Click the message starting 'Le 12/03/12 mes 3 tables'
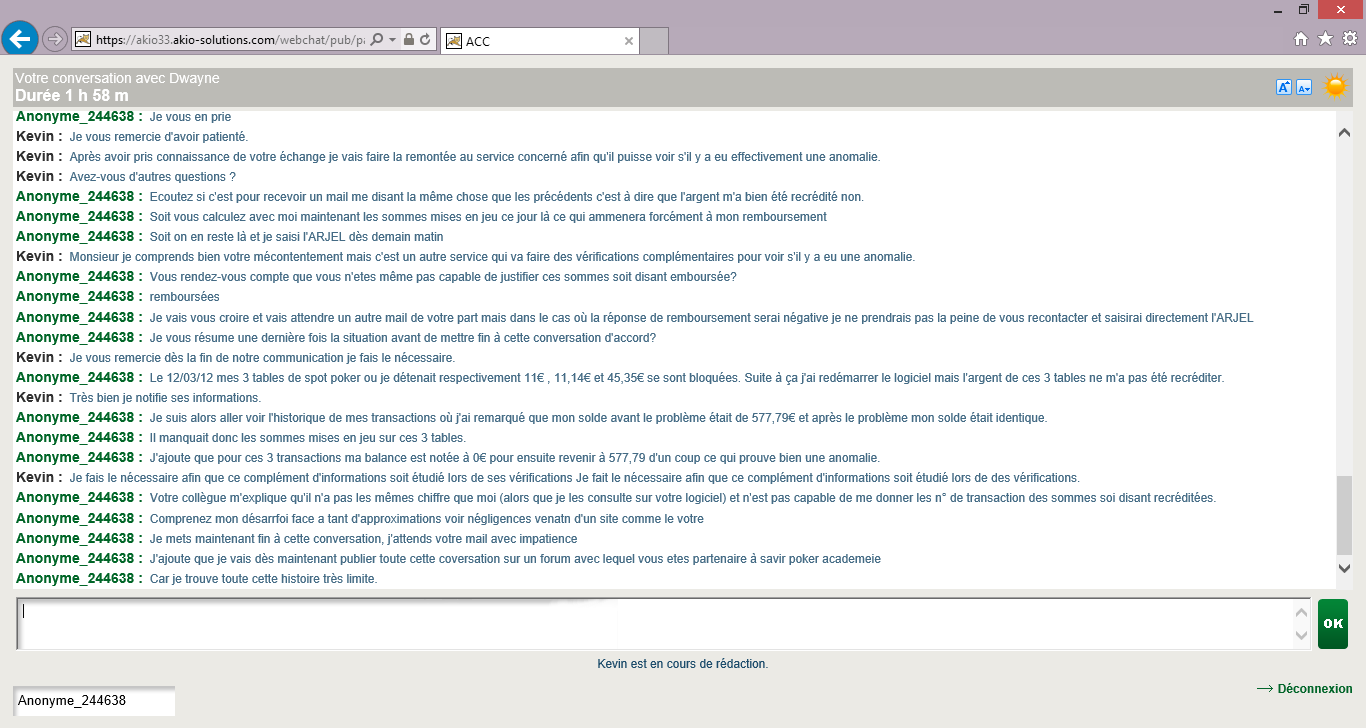The height and width of the screenshot is (728, 1366). 686,378
